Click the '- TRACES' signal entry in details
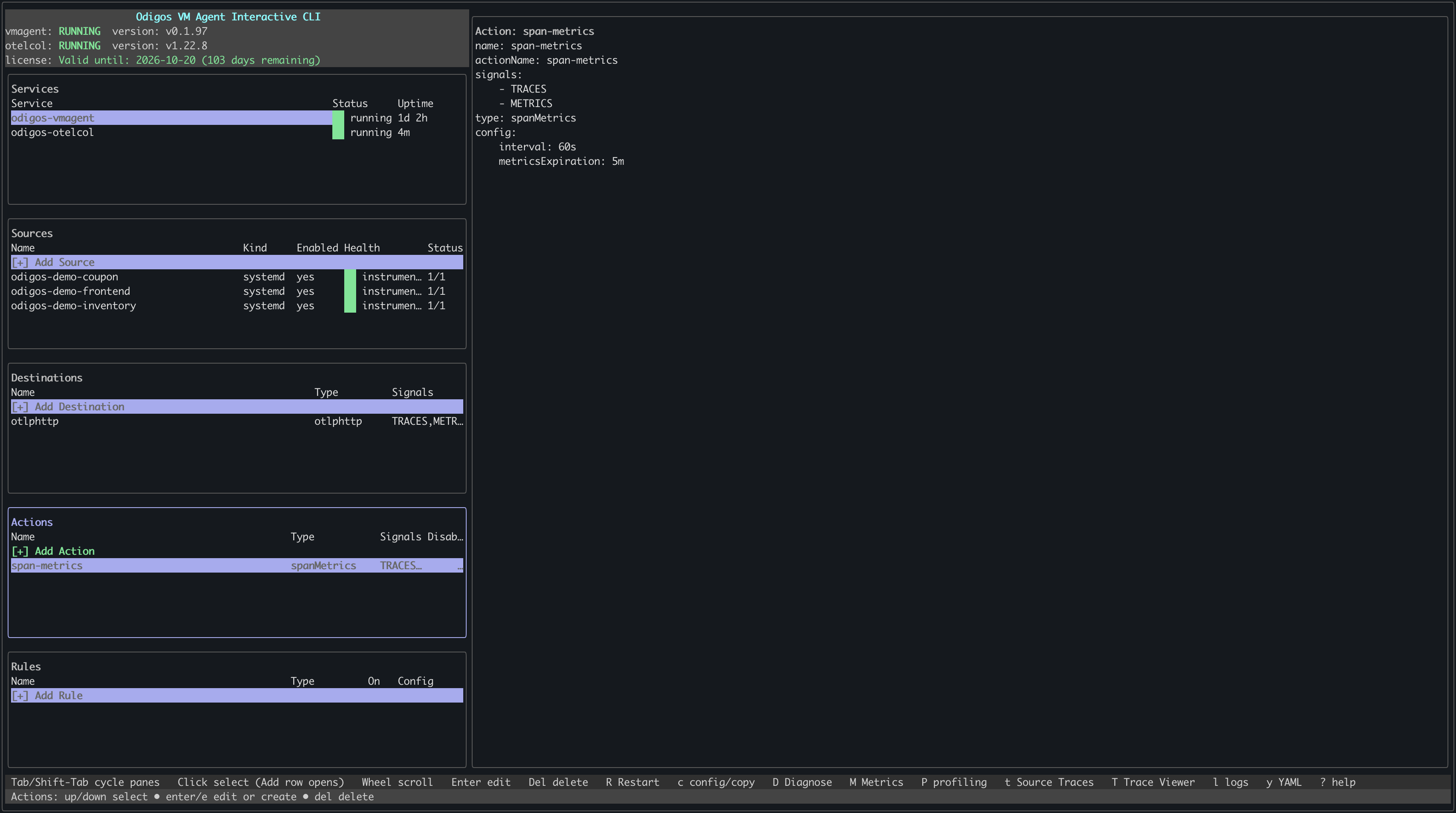Viewport: 1456px width, 813px height. (523, 89)
